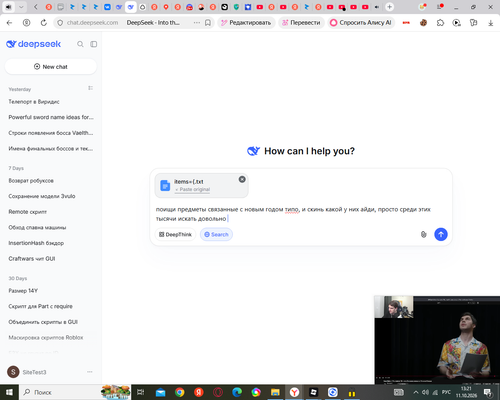This screenshot has width=500, height=400.
Task: Open the extensions puzzle icon
Action: point(440,23)
